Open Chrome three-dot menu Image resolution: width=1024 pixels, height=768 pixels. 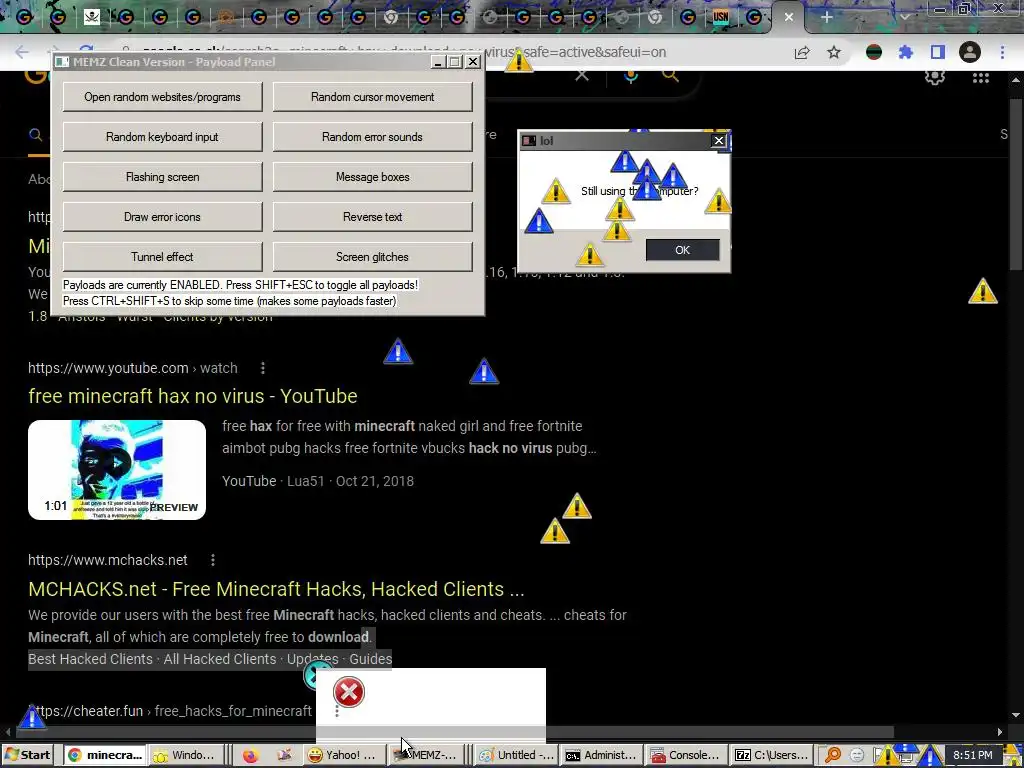(x=1002, y=52)
